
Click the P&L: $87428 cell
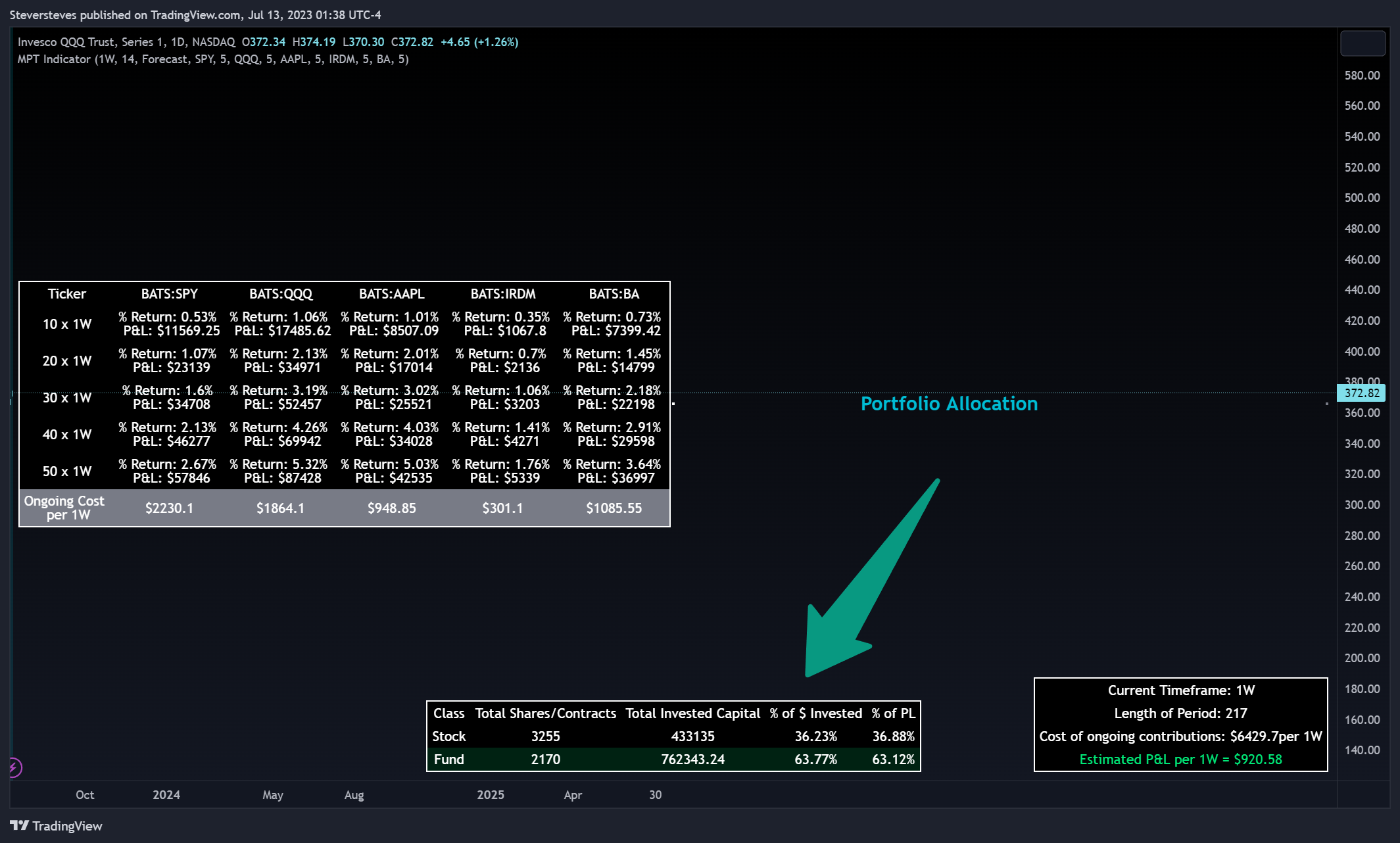pyautogui.click(x=282, y=478)
